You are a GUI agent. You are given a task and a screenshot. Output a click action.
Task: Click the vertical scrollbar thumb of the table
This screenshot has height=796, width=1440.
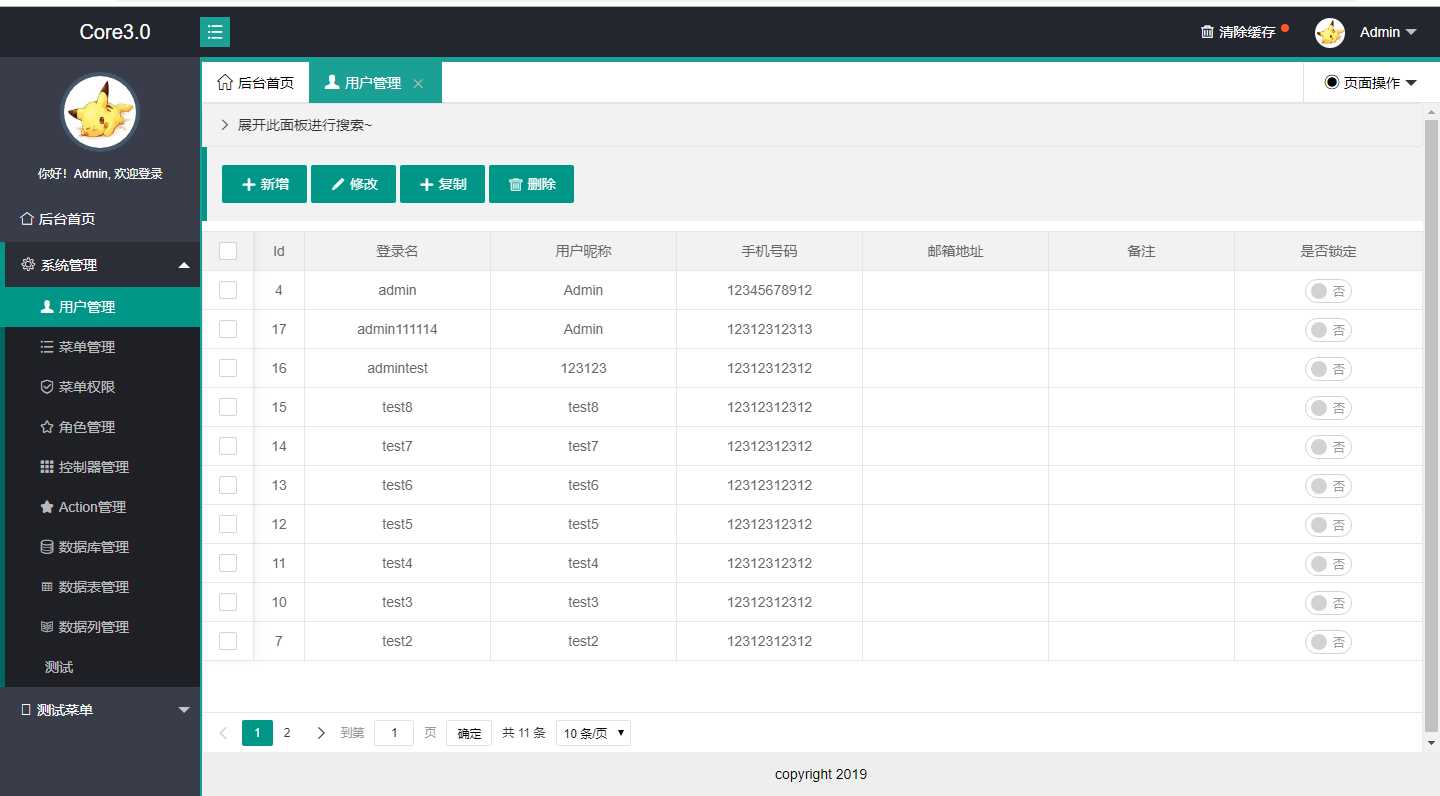pyautogui.click(x=1431, y=426)
